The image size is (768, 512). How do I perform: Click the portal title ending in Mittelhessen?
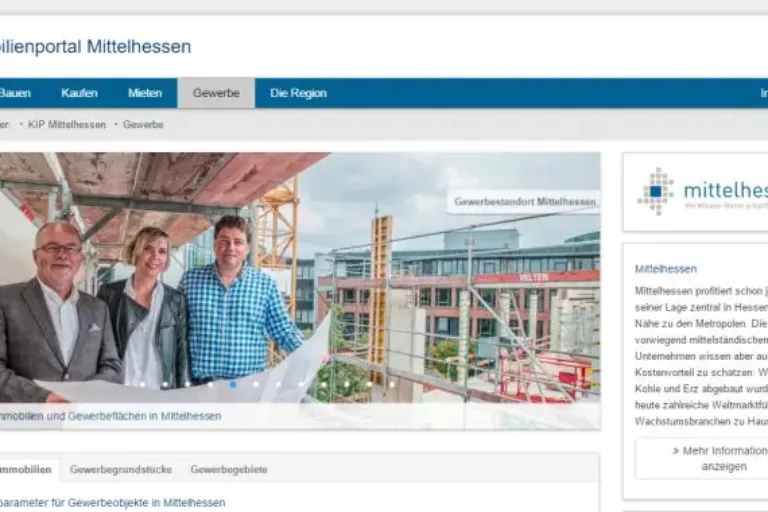96,47
